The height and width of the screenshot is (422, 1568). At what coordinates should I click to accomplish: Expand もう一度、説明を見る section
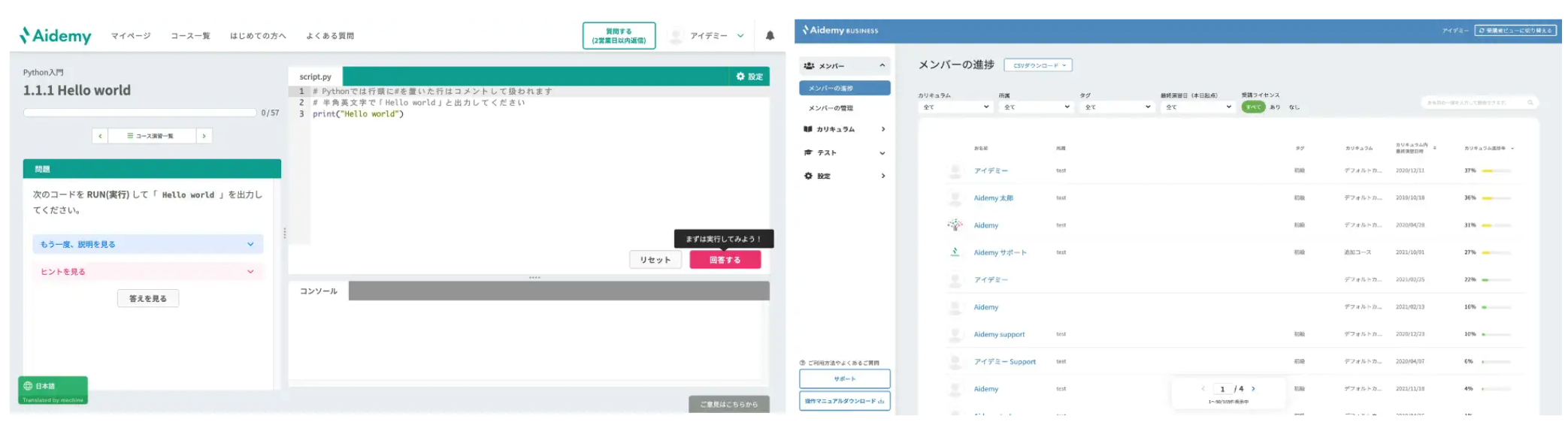148,244
